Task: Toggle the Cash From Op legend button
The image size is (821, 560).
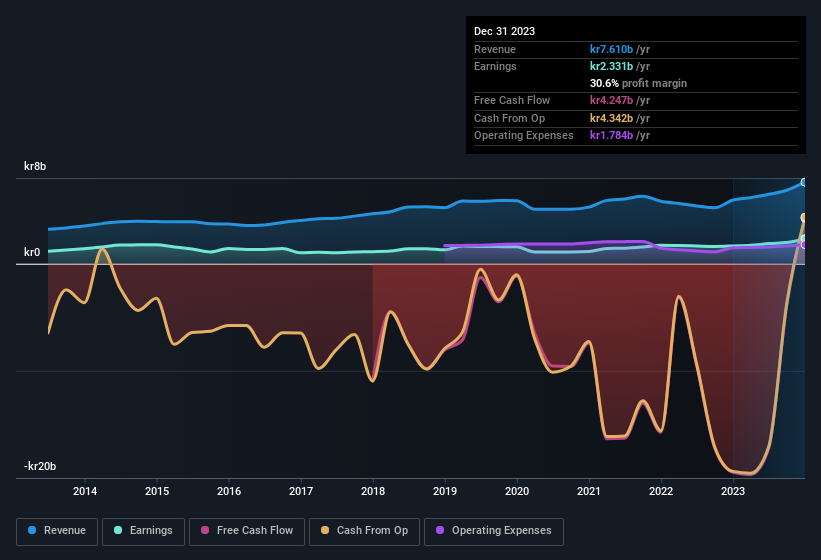Action: point(364,531)
